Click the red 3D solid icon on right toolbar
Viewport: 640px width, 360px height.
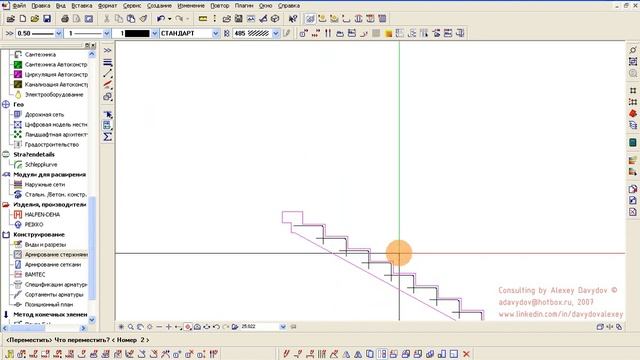coord(633,113)
